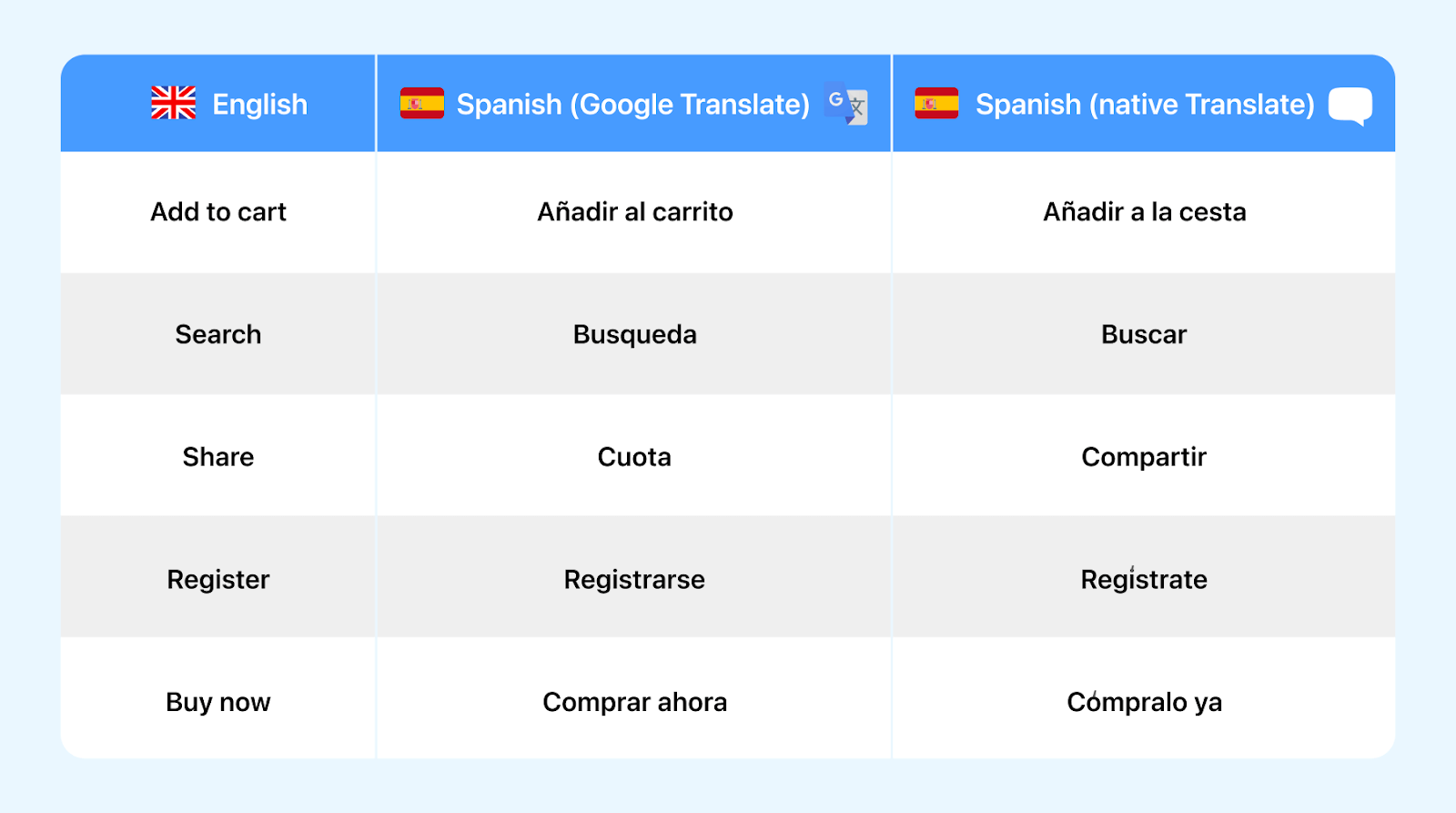Click the "Regístrate" cell
The image size is (1456, 813).
pos(1144,579)
